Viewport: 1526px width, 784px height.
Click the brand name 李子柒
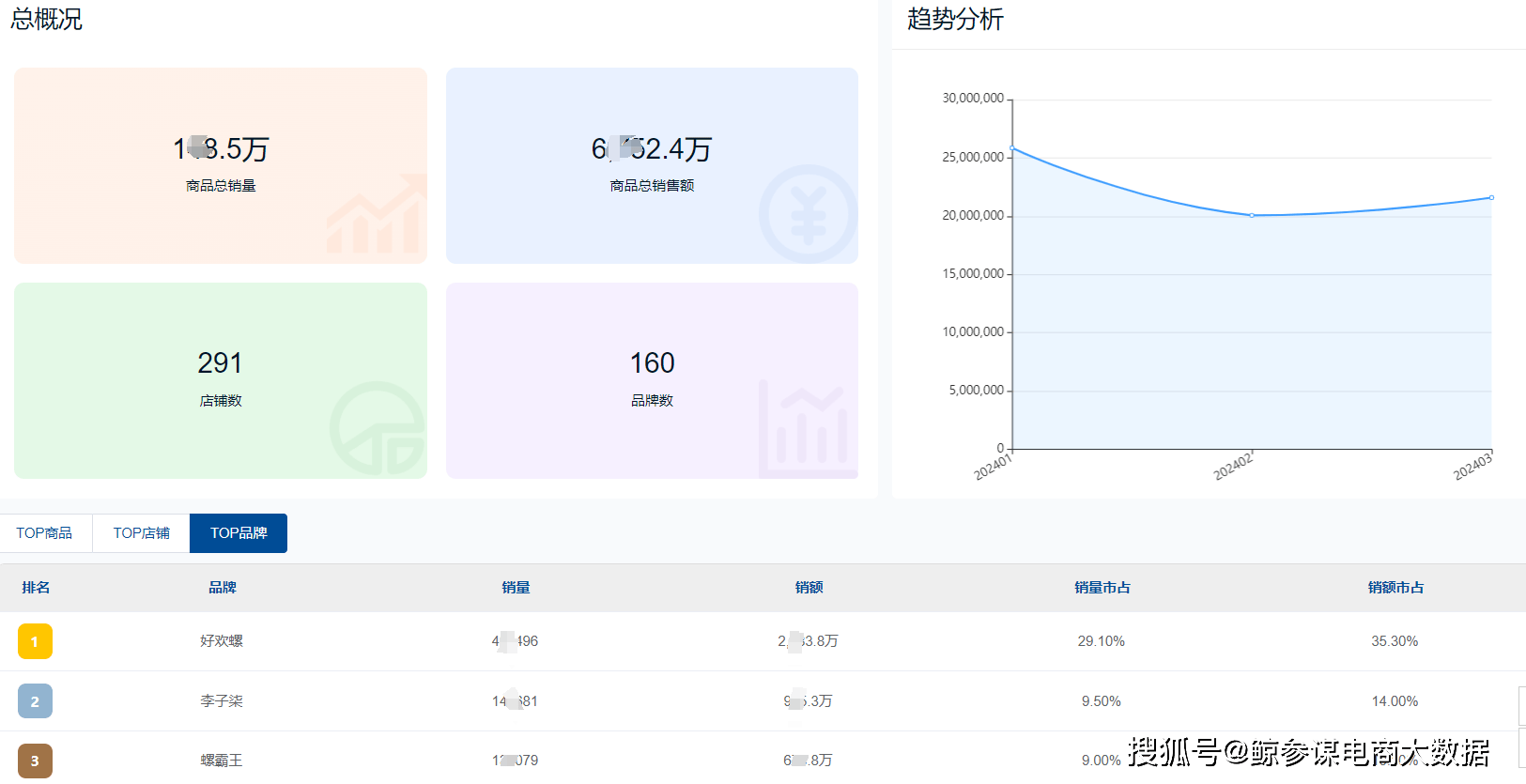click(x=222, y=701)
